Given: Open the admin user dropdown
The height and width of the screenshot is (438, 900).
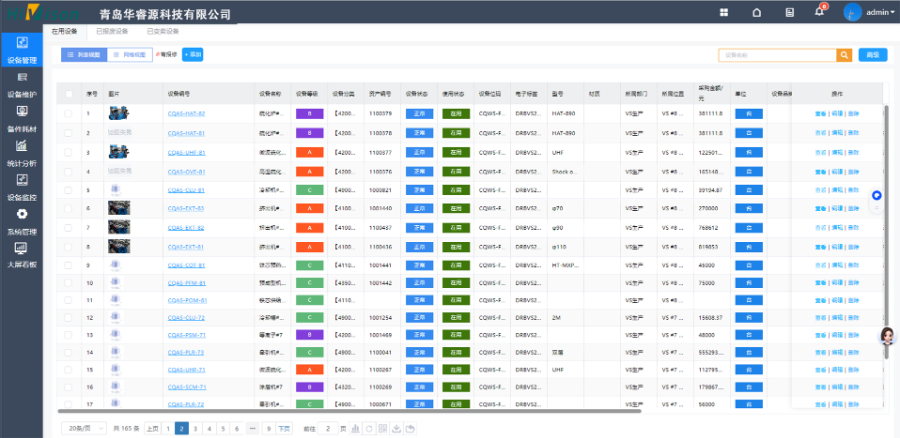Looking at the screenshot, I should pyautogui.click(x=867, y=12).
